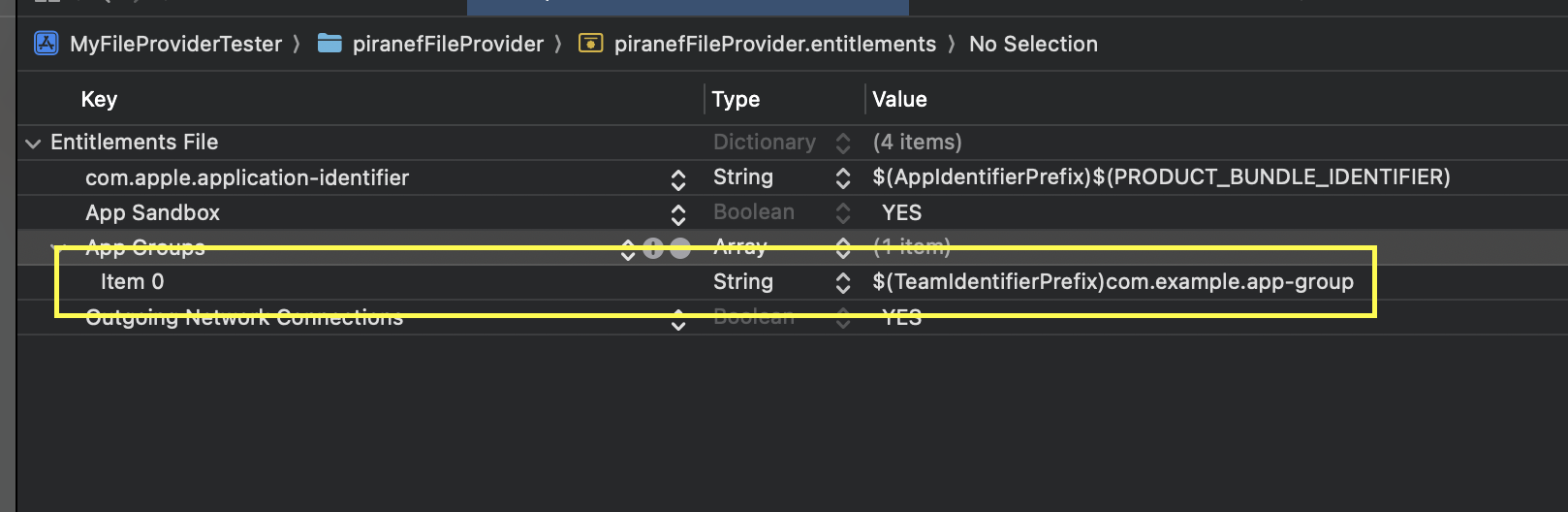
Task: Open key chooser arrows for App Groups
Action: pyautogui.click(x=628, y=250)
